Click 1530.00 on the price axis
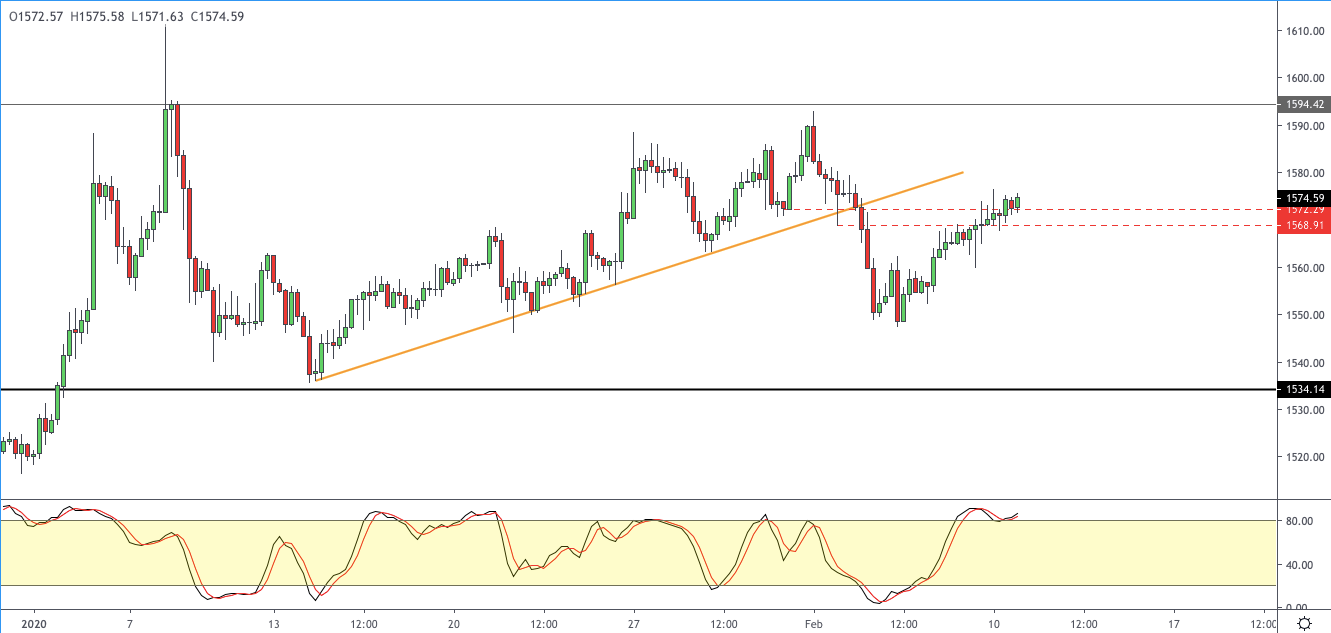1331x633 pixels. (1305, 410)
